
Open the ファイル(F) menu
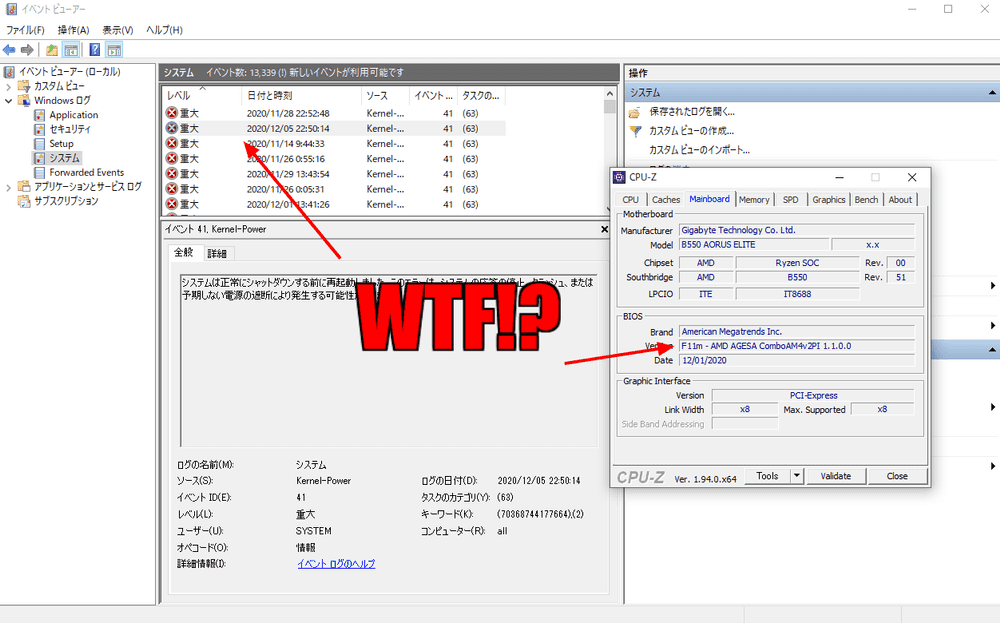tap(25, 30)
